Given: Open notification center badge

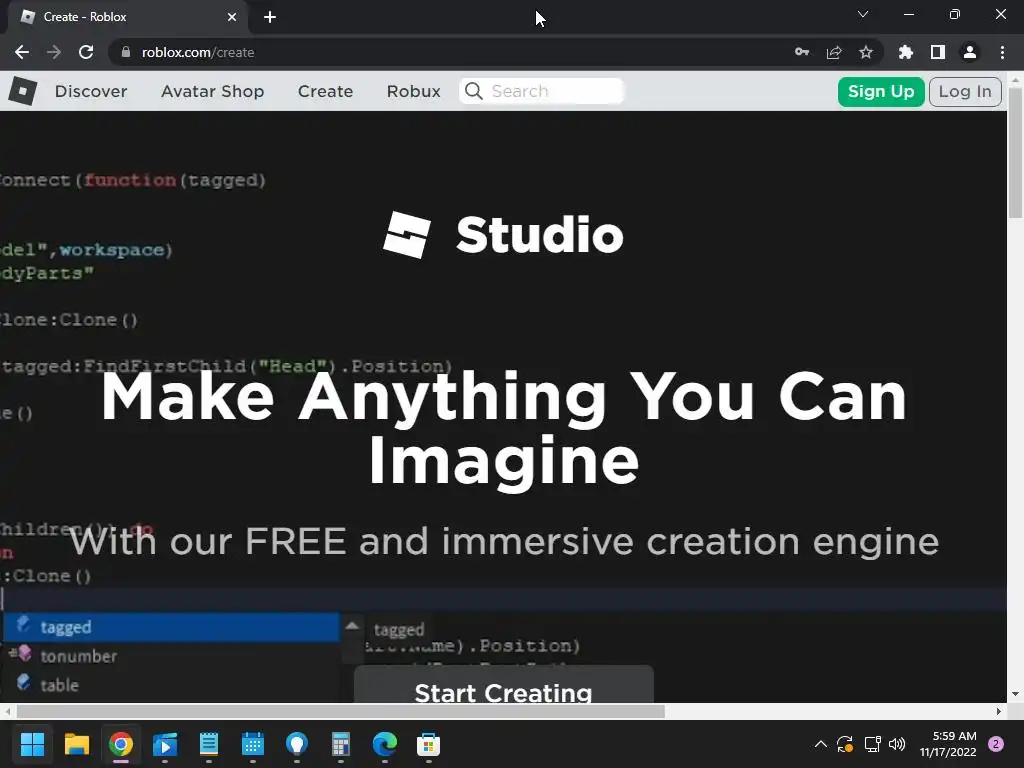Looking at the screenshot, I should click(x=996, y=744).
